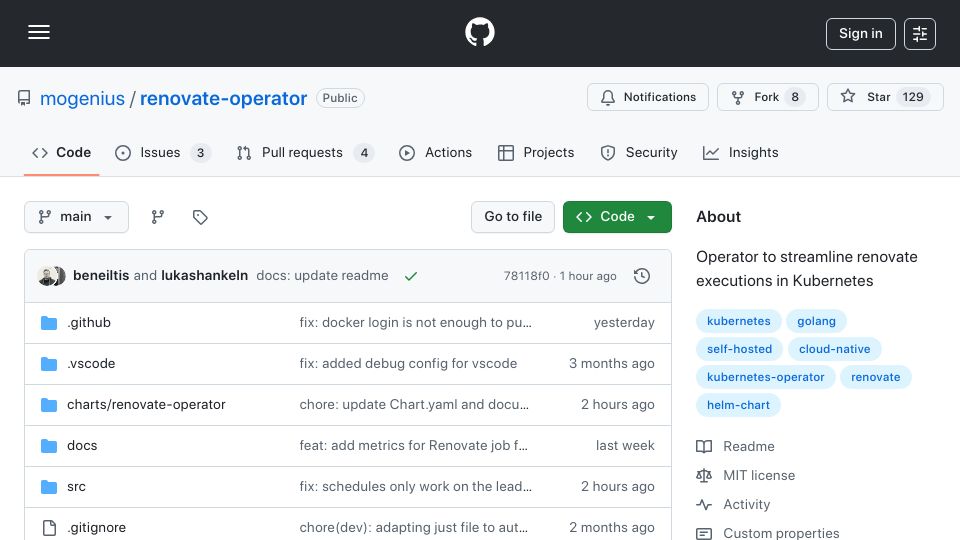
Task: Open the Projects tab
Action: (536, 152)
